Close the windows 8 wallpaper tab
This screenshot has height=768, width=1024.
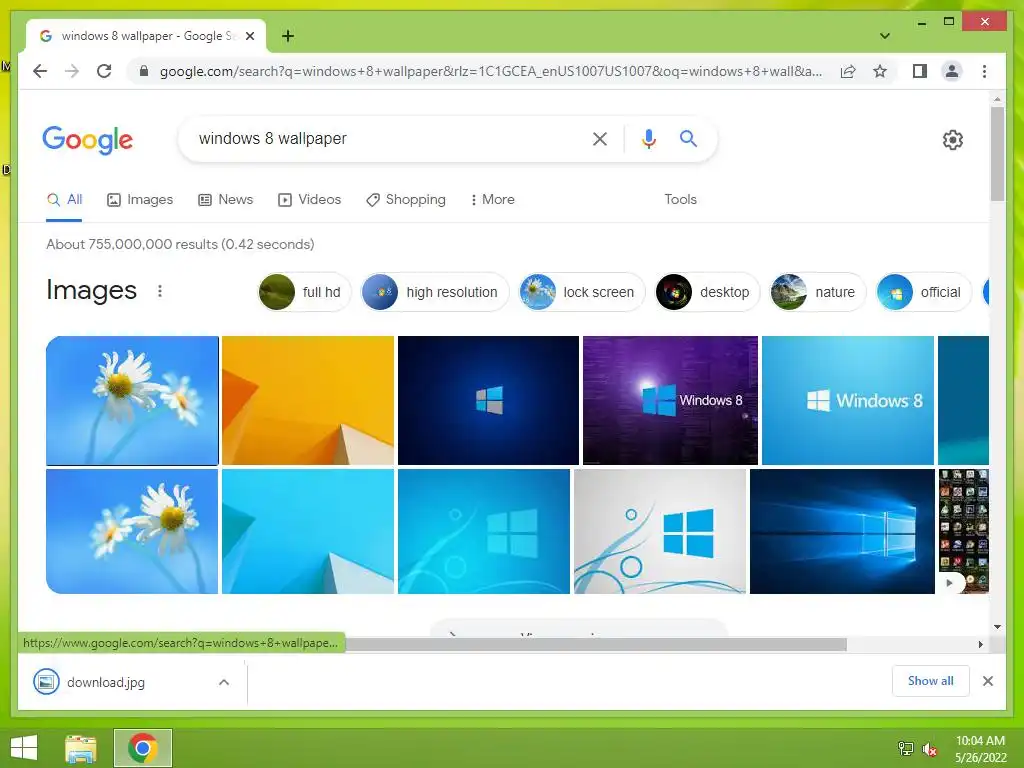(x=250, y=36)
